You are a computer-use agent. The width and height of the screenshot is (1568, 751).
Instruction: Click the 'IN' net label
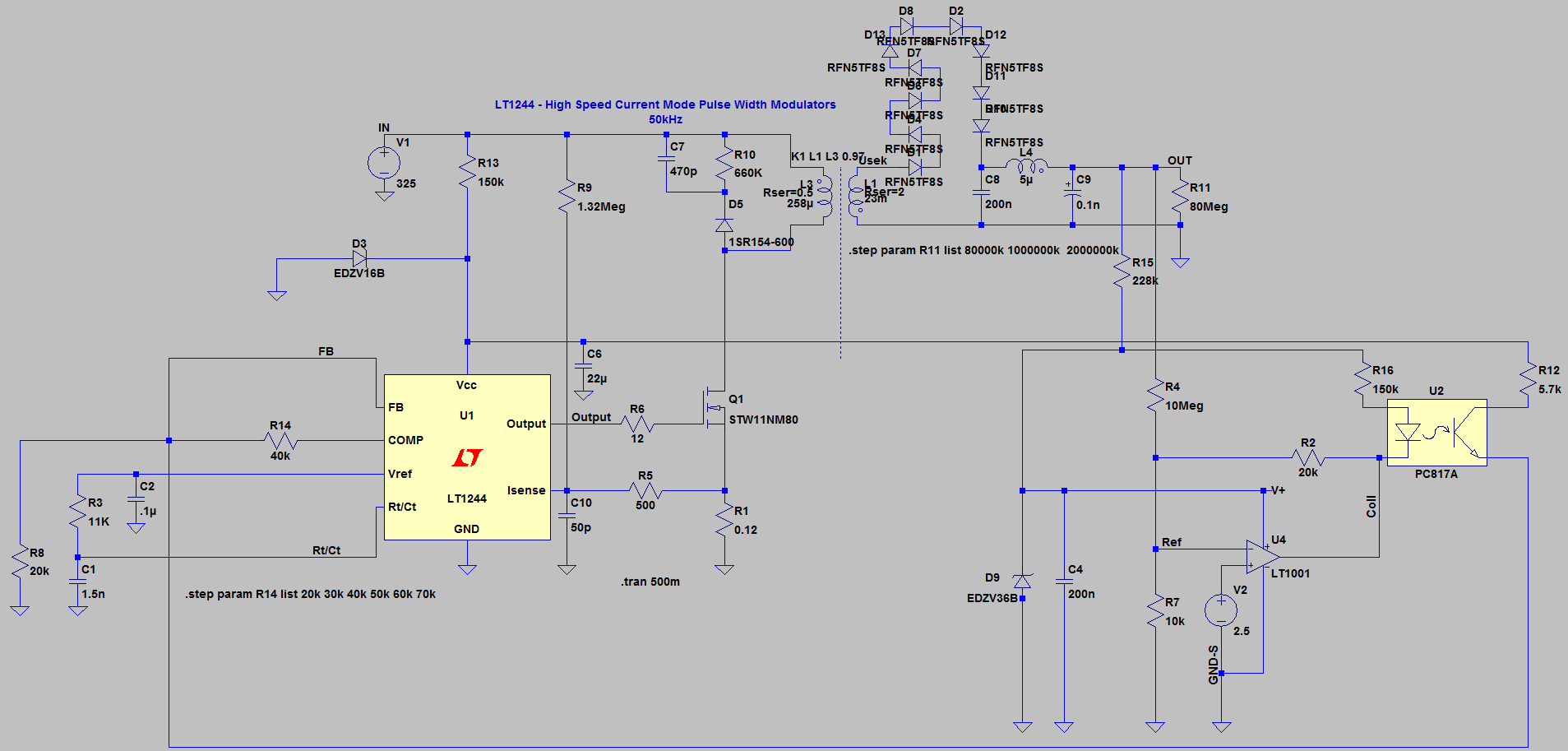(x=384, y=127)
